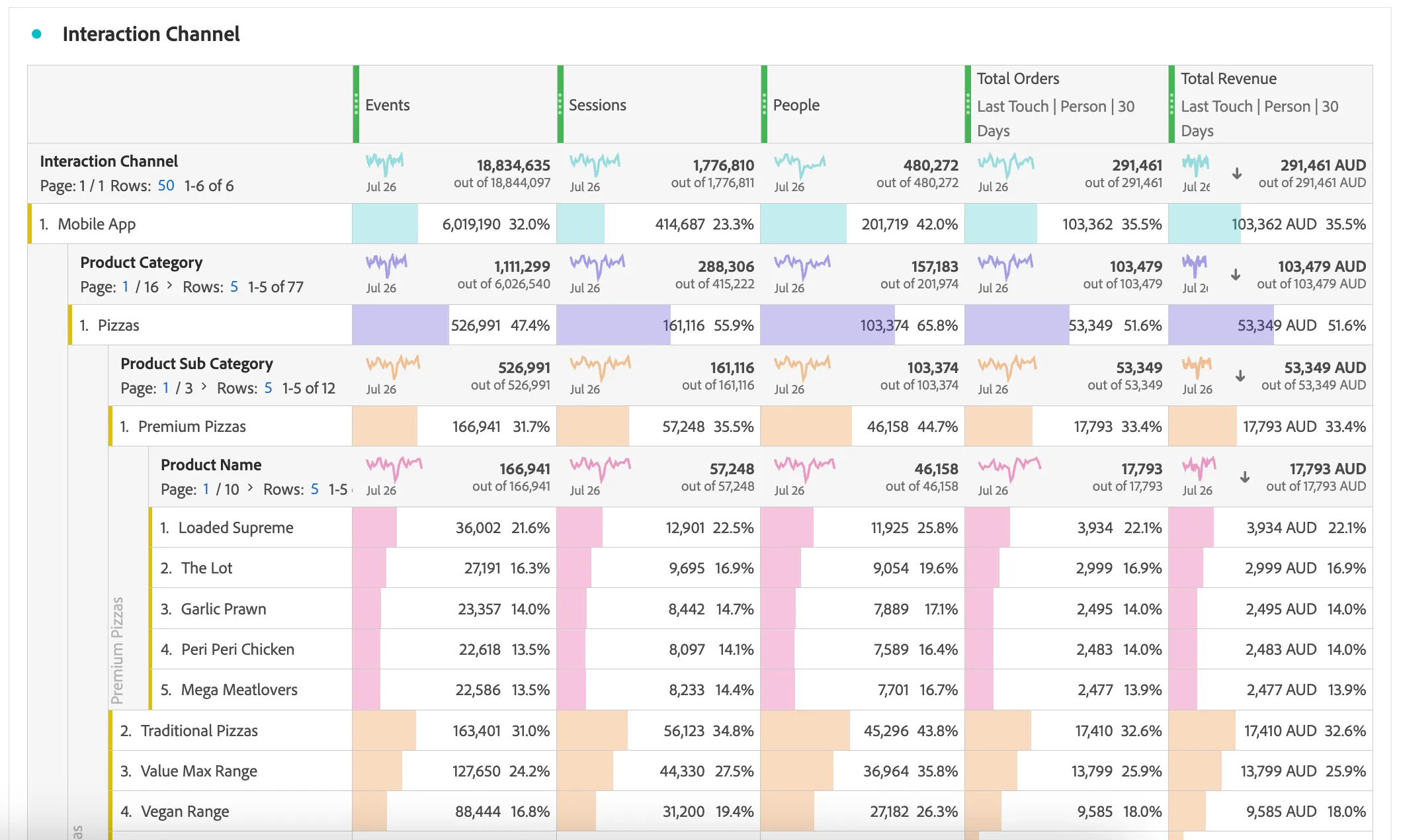The image size is (1401, 840).
Task: Click the sort arrow in Product Name revenue row
Action: tap(1244, 477)
